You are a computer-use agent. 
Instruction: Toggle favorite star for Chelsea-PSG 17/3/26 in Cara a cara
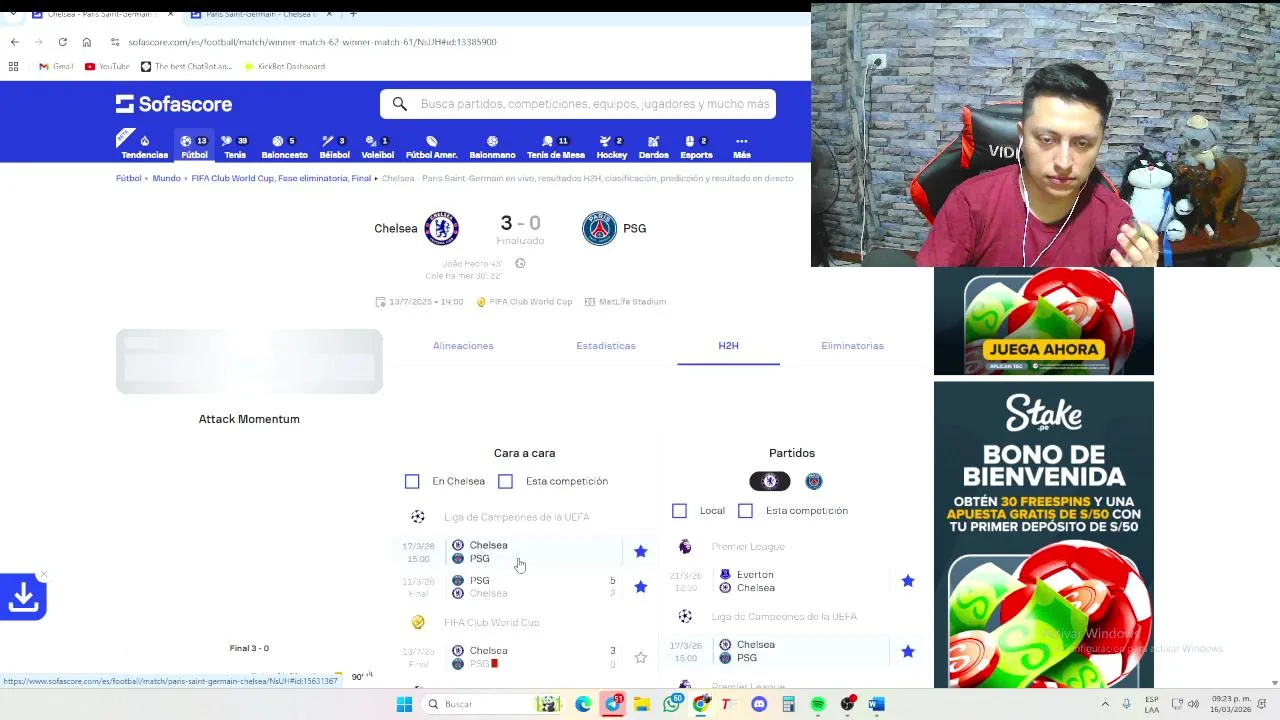coord(640,551)
